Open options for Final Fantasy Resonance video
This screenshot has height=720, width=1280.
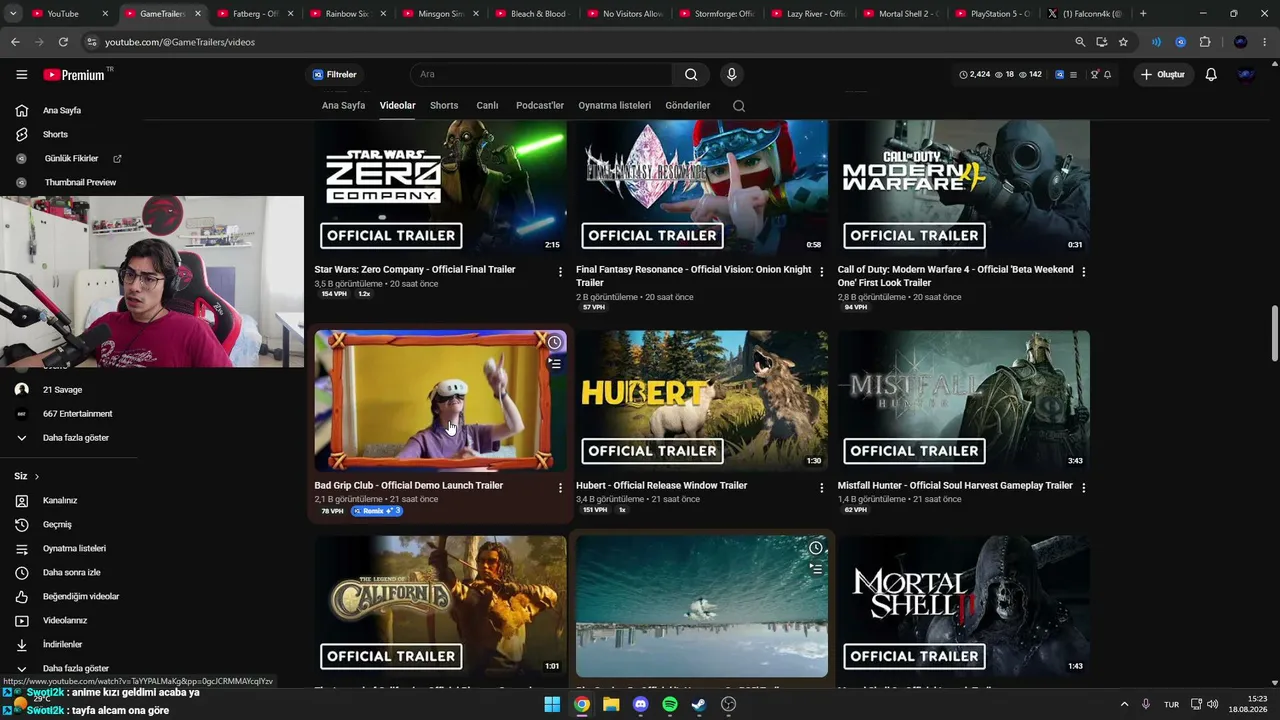pos(822,271)
